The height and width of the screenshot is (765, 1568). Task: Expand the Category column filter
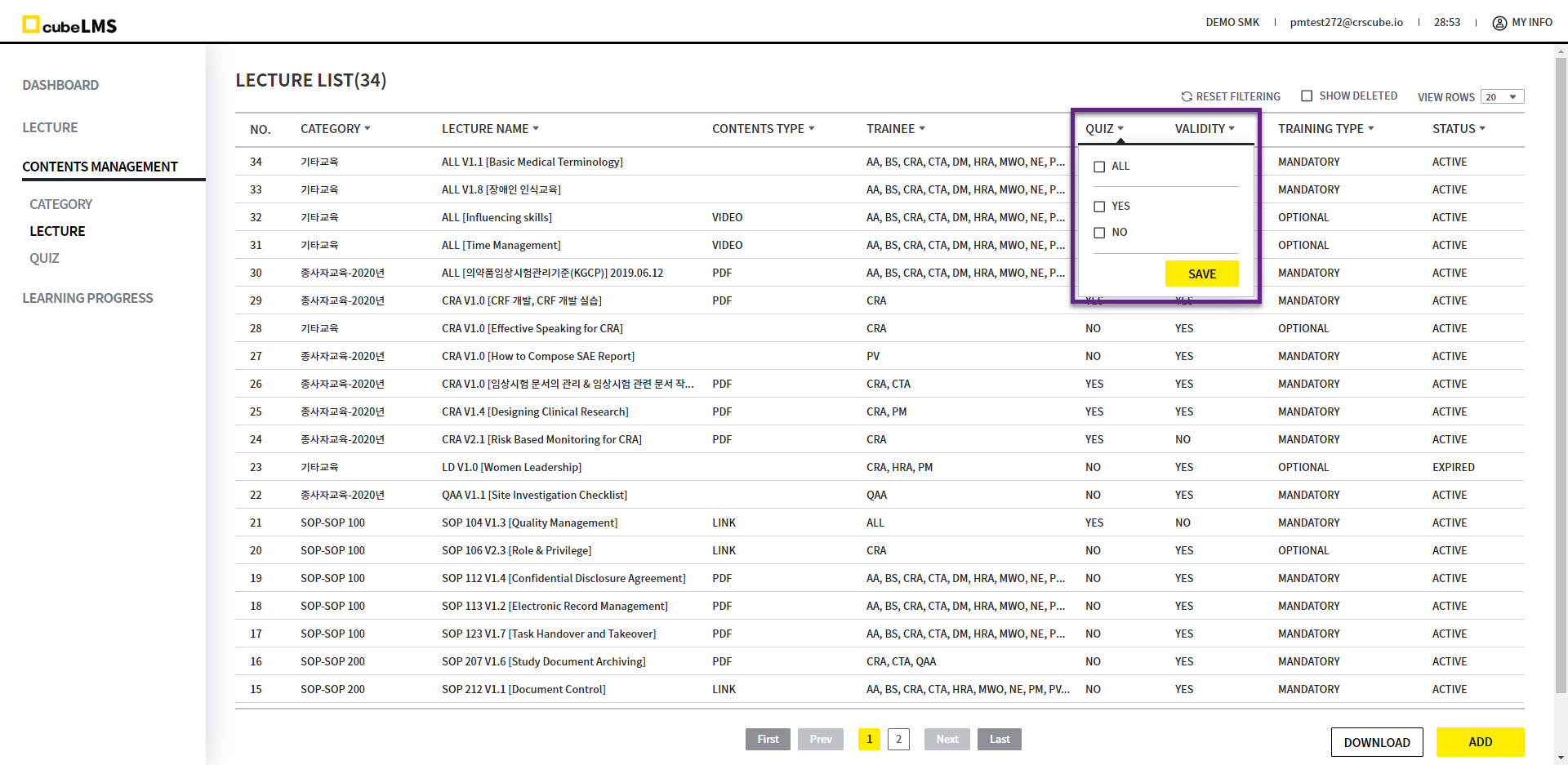(367, 129)
